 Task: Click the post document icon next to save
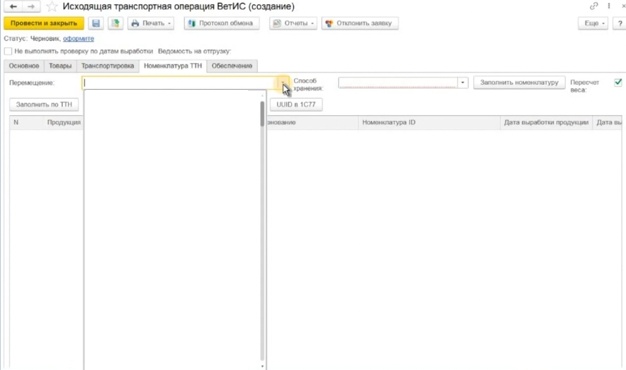click(115, 23)
